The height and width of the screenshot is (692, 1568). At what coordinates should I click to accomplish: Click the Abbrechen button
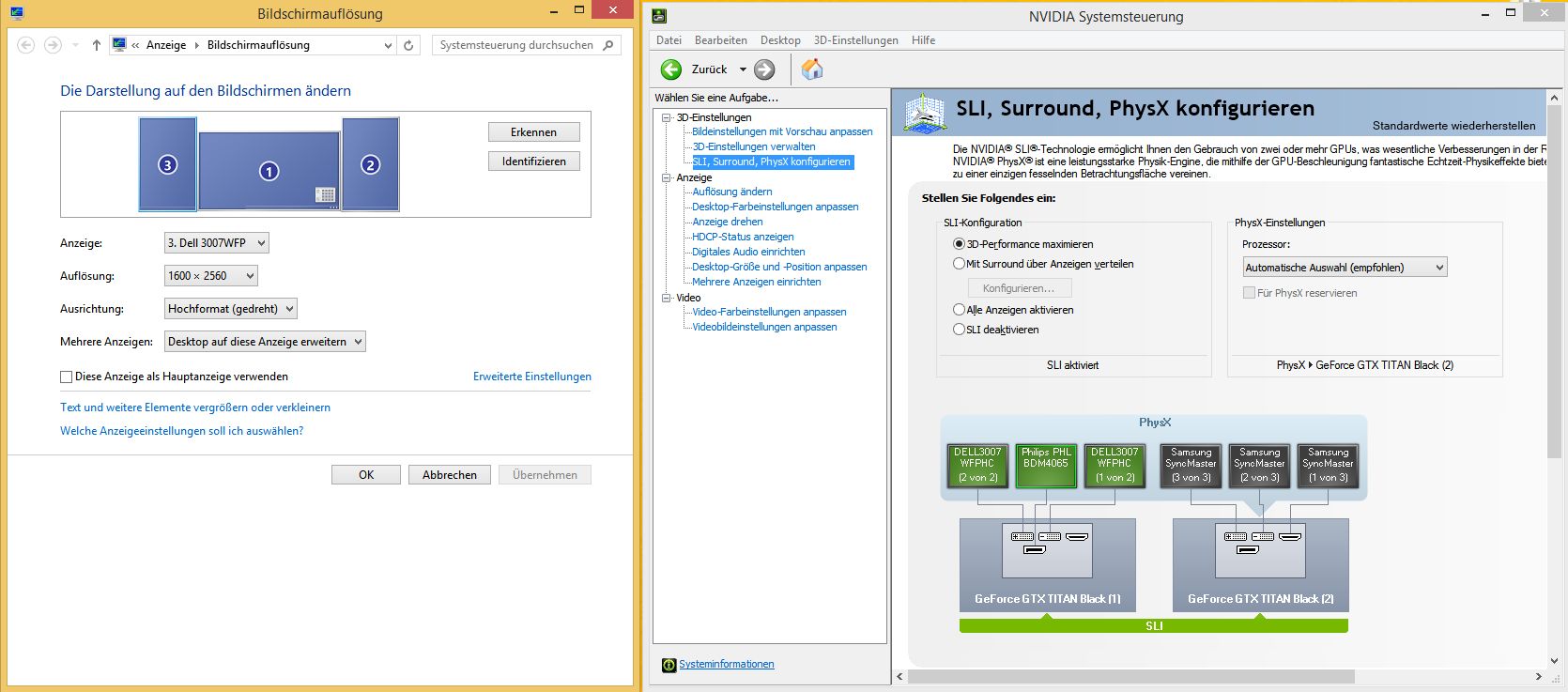[450, 475]
